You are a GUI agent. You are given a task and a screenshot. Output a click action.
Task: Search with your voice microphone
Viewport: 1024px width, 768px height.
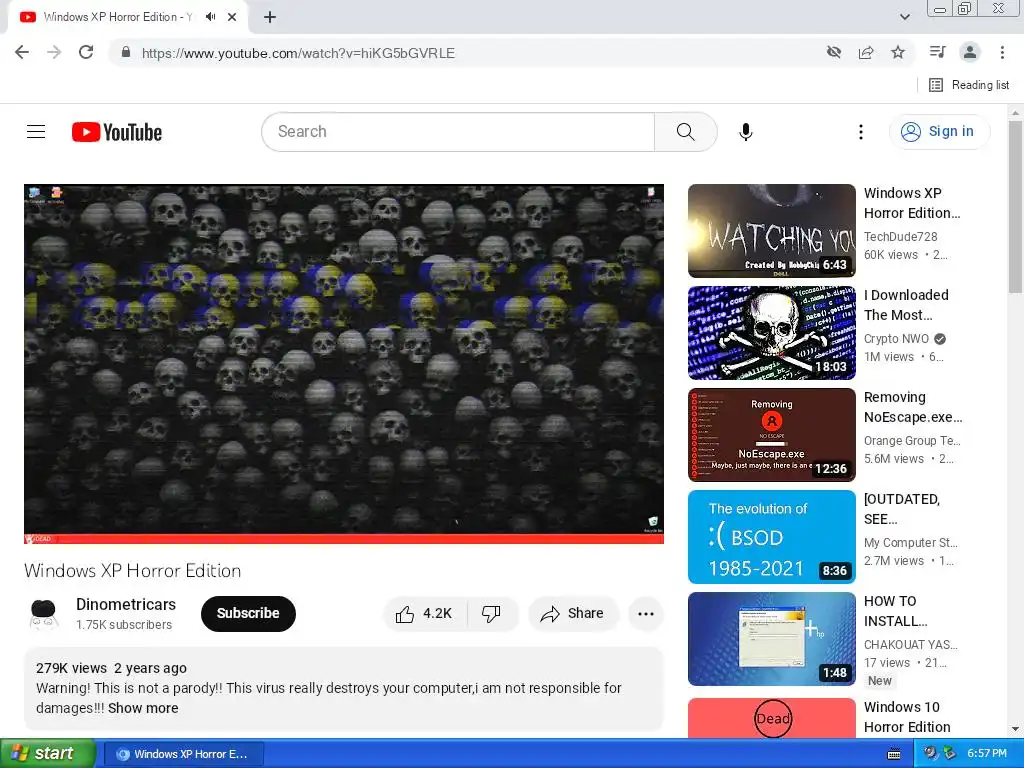(746, 132)
